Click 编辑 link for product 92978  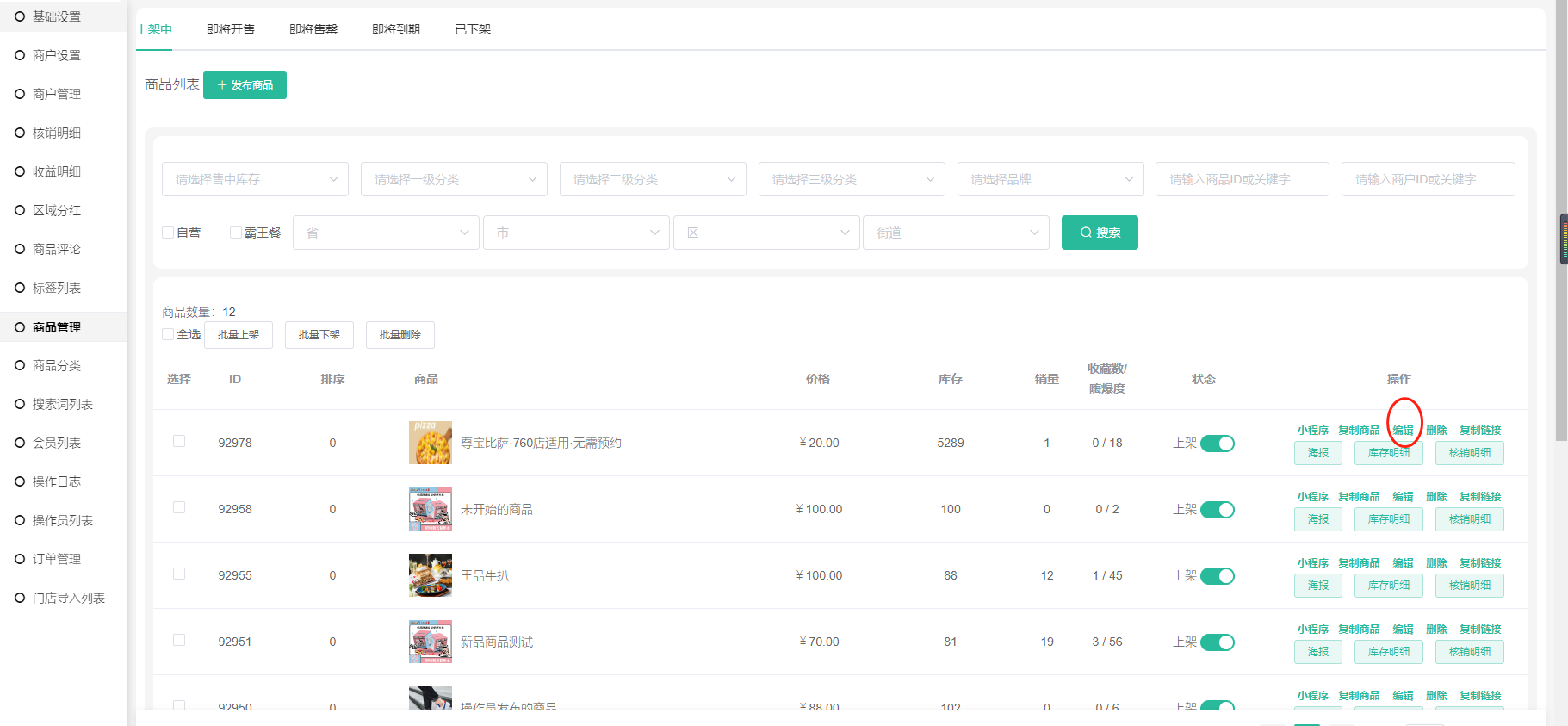click(1403, 431)
